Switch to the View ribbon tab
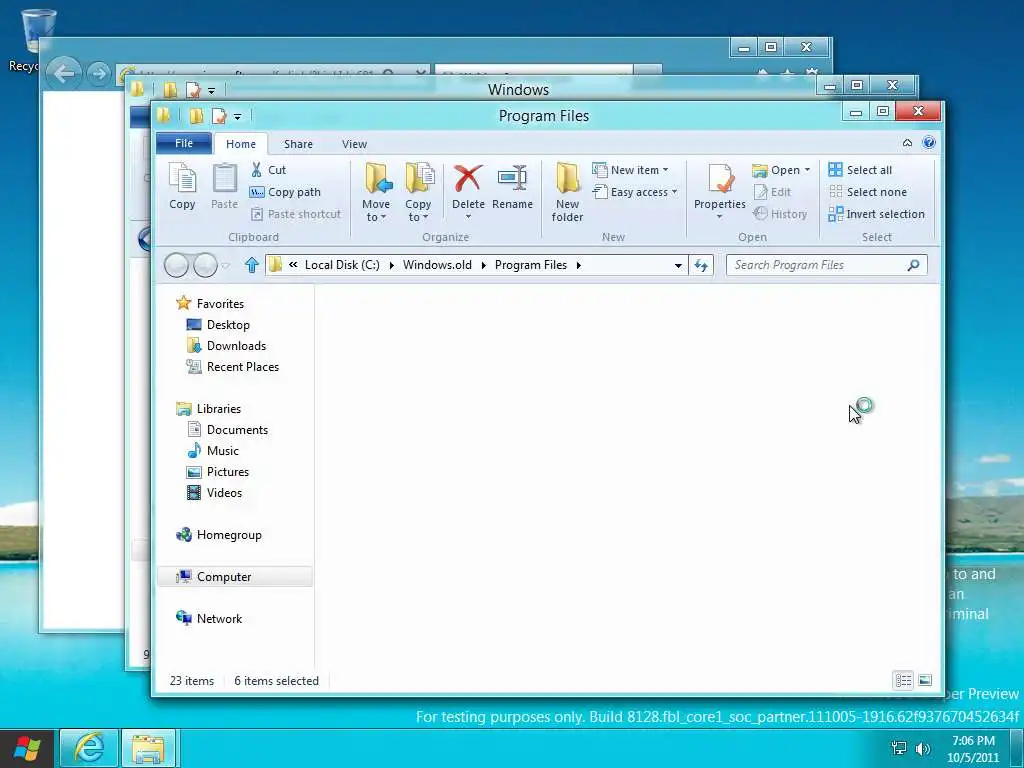The height and width of the screenshot is (768, 1024). point(355,144)
